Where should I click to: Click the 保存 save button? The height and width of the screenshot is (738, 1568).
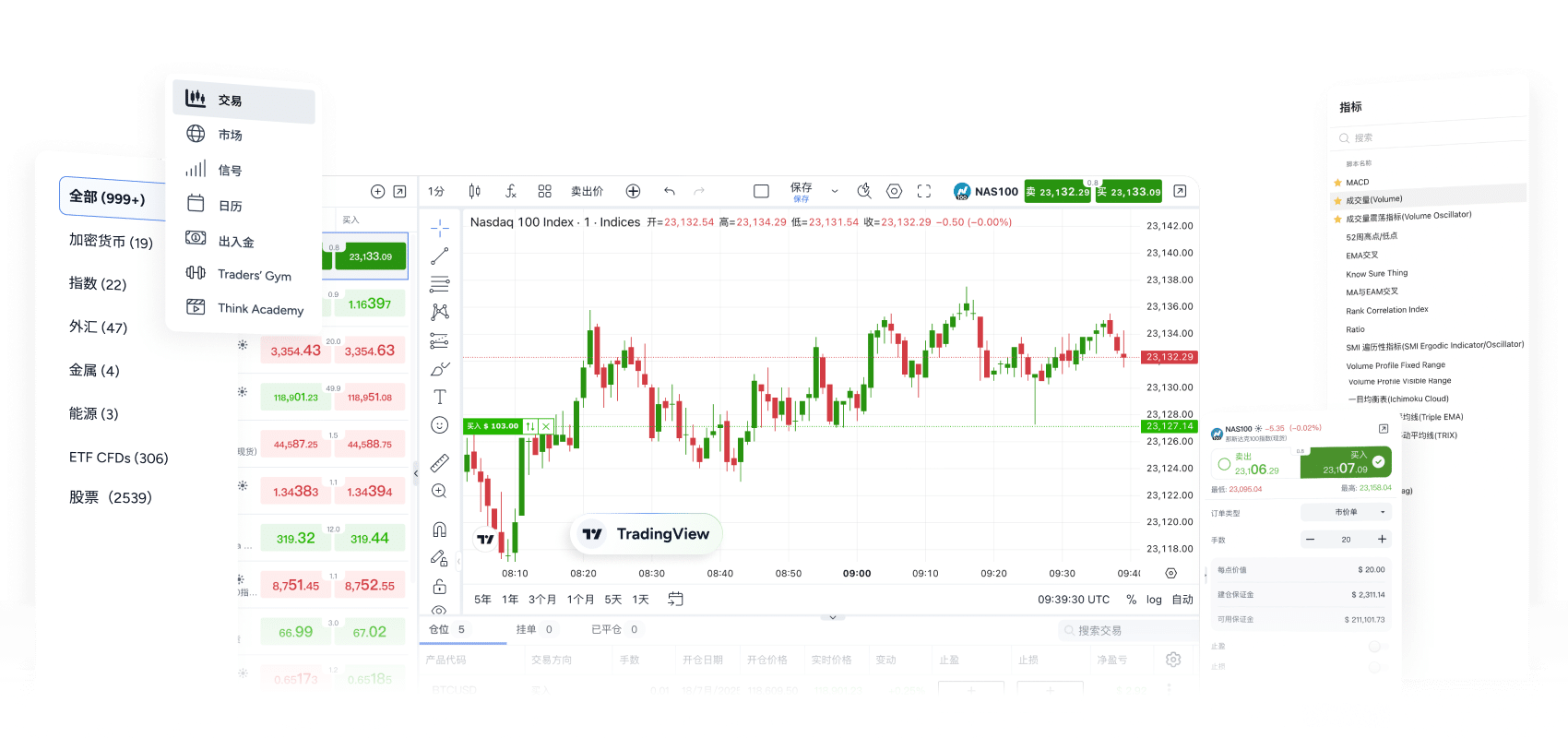click(802, 192)
